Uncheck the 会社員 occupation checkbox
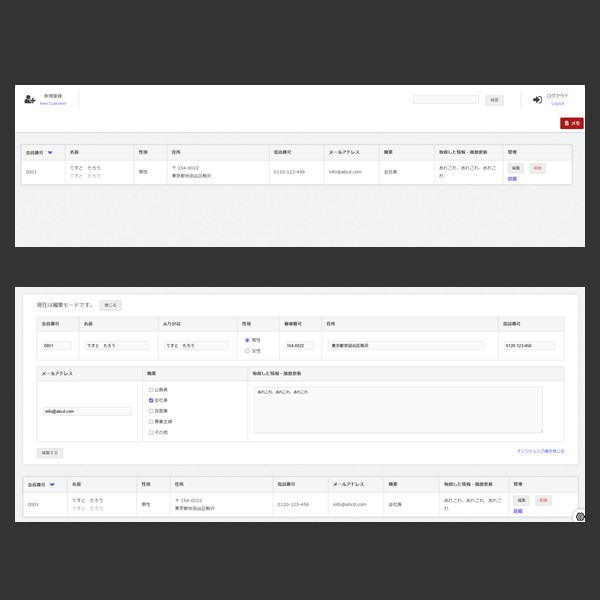The width and height of the screenshot is (600, 600). click(x=151, y=400)
